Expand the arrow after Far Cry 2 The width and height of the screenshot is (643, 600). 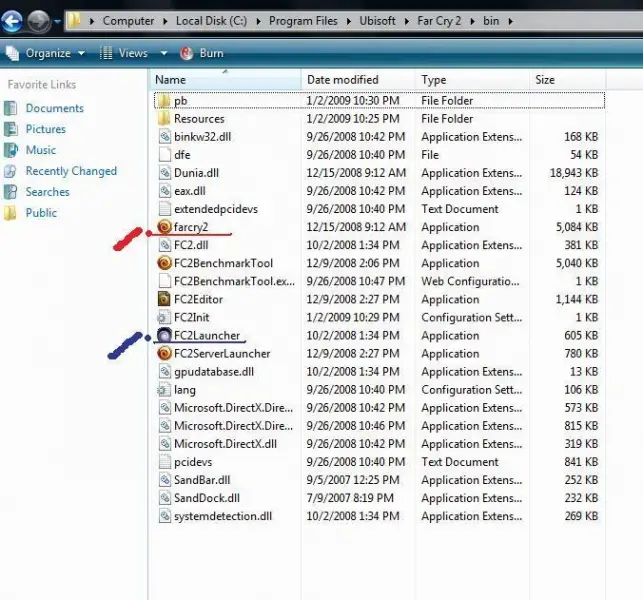472,21
